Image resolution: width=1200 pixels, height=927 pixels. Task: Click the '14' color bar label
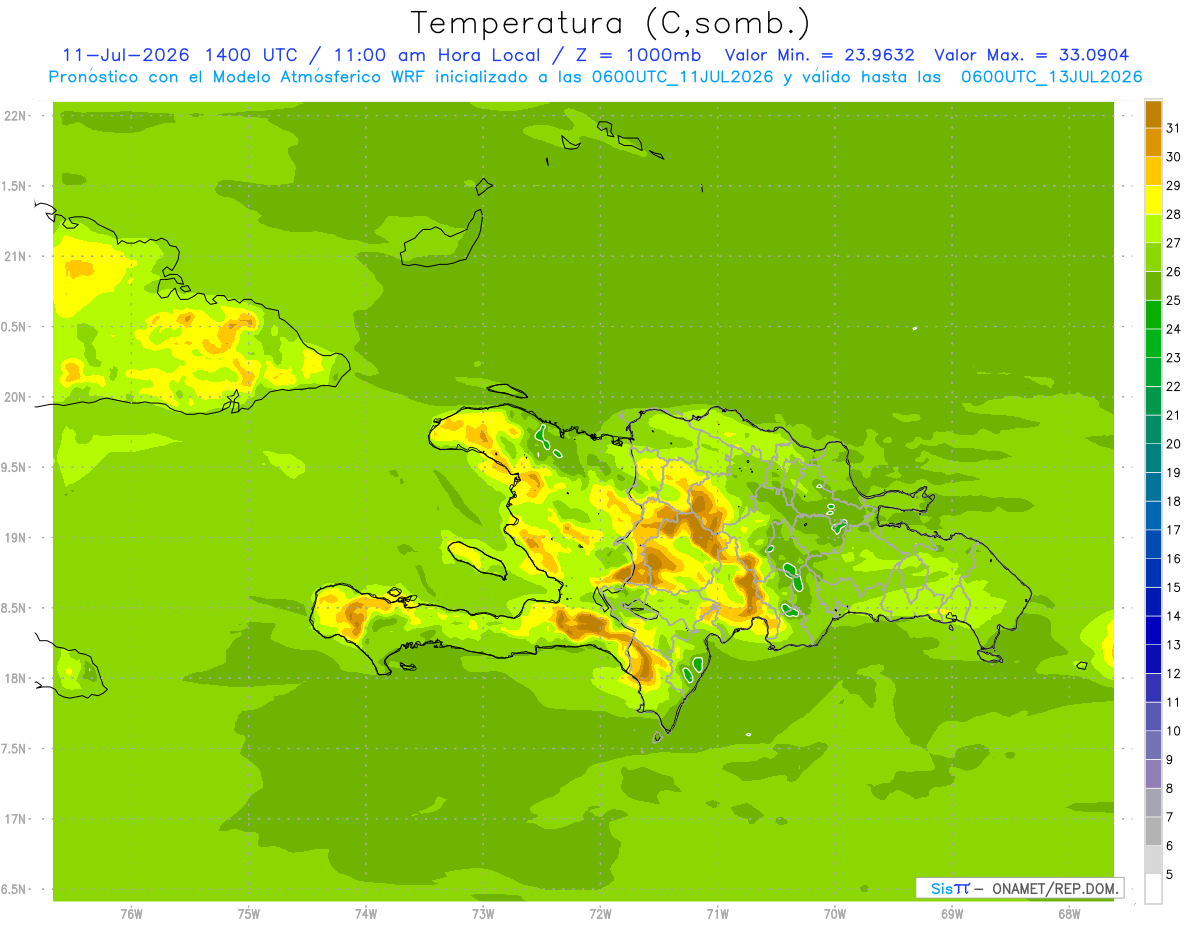1174,616
